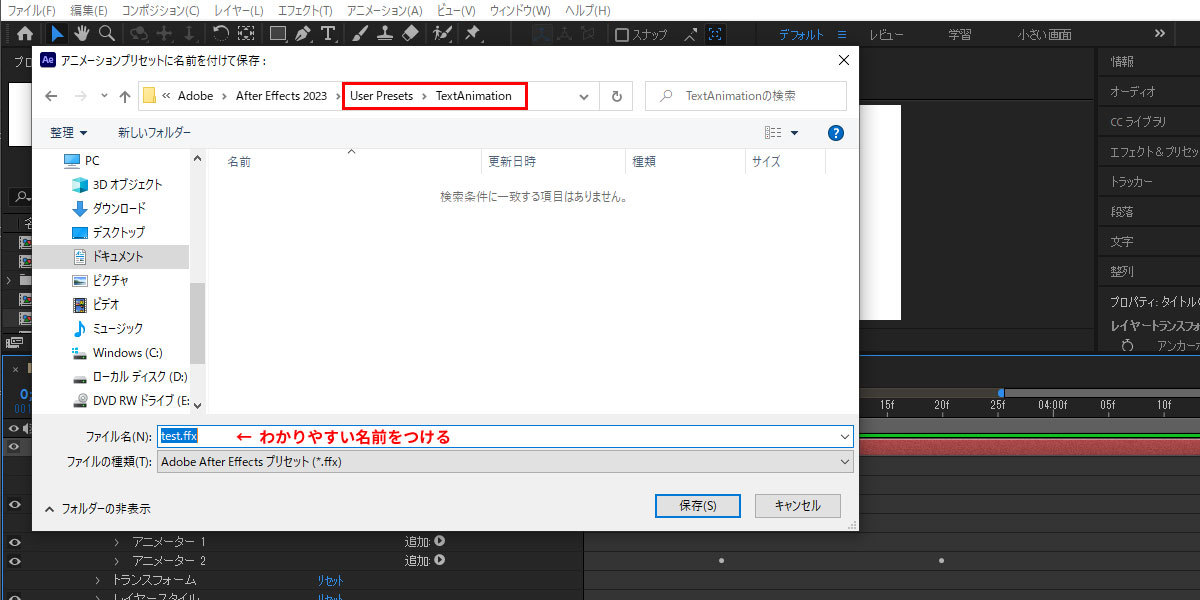
Task: Click リセット beside トランスフォーム
Action: coord(330,580)
